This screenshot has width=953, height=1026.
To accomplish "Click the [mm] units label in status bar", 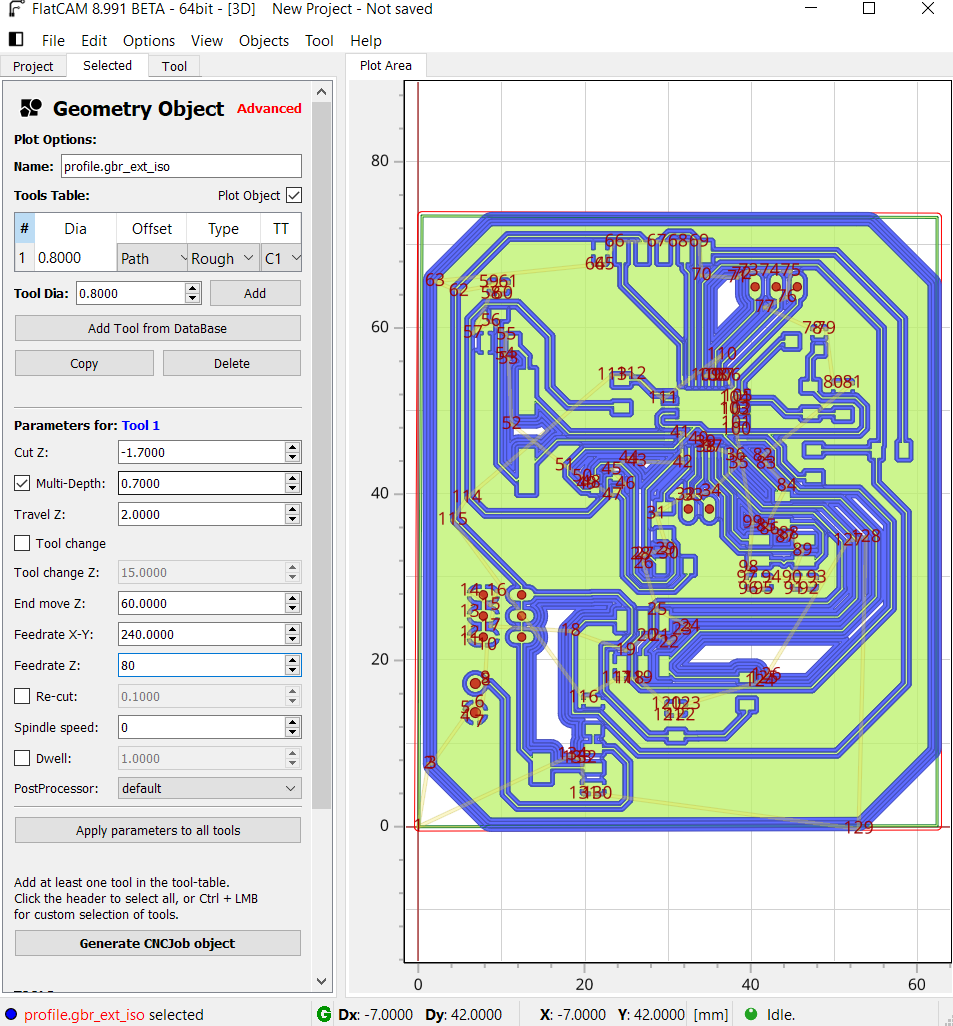I will 711,1014.
